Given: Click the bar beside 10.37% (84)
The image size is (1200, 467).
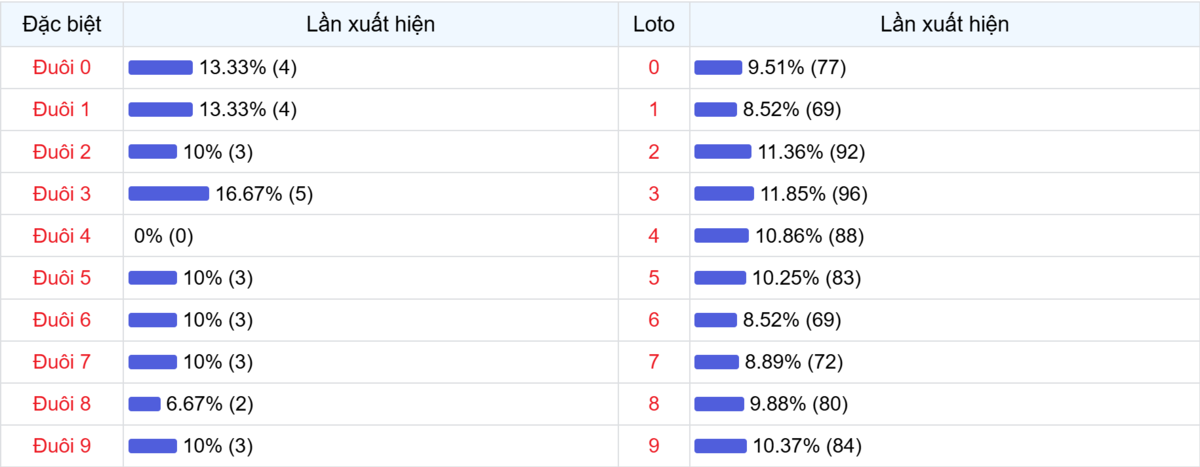Looking at the screenshot, I should [719, 446].
